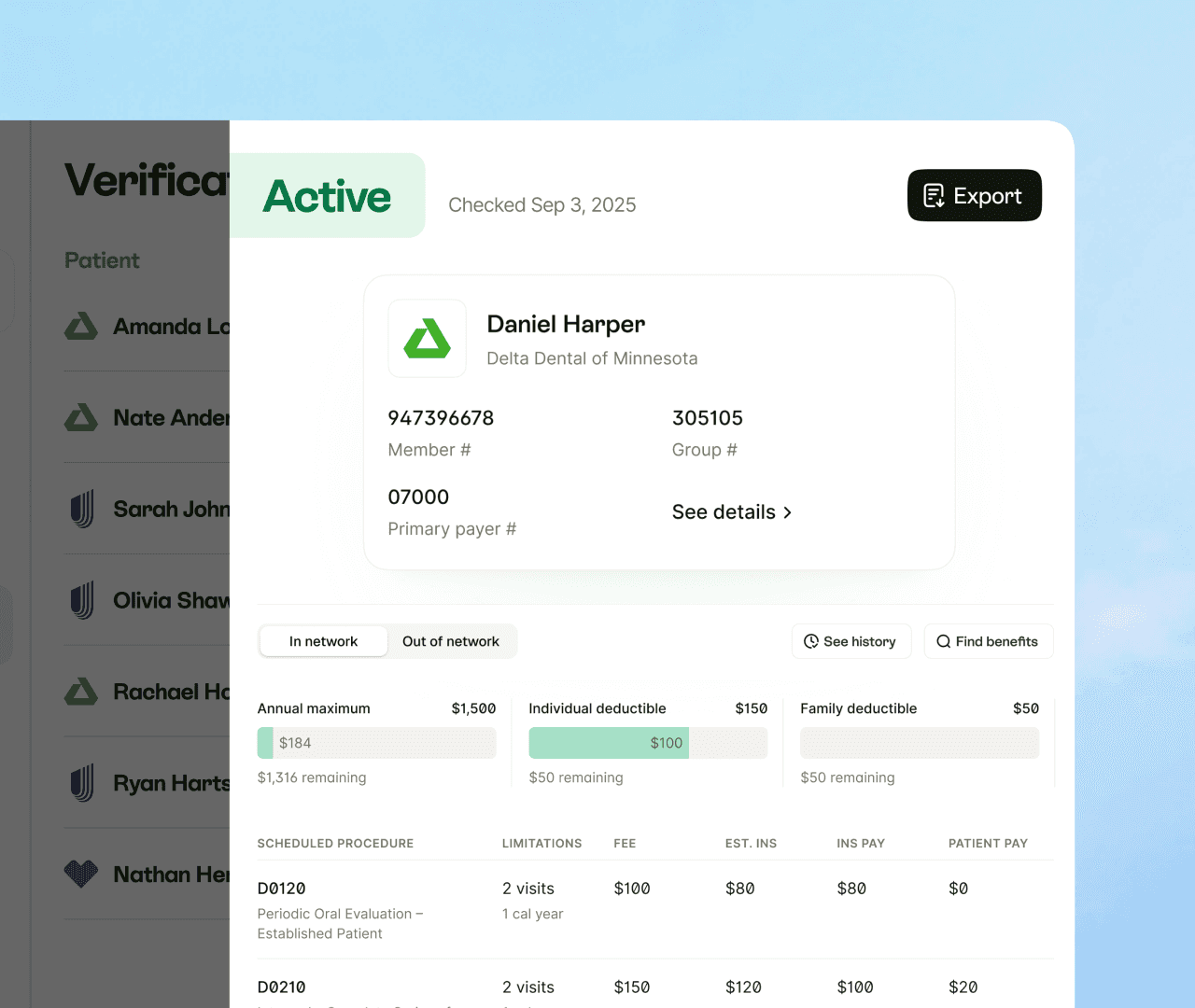Click the Ins Pay column header

861,844
